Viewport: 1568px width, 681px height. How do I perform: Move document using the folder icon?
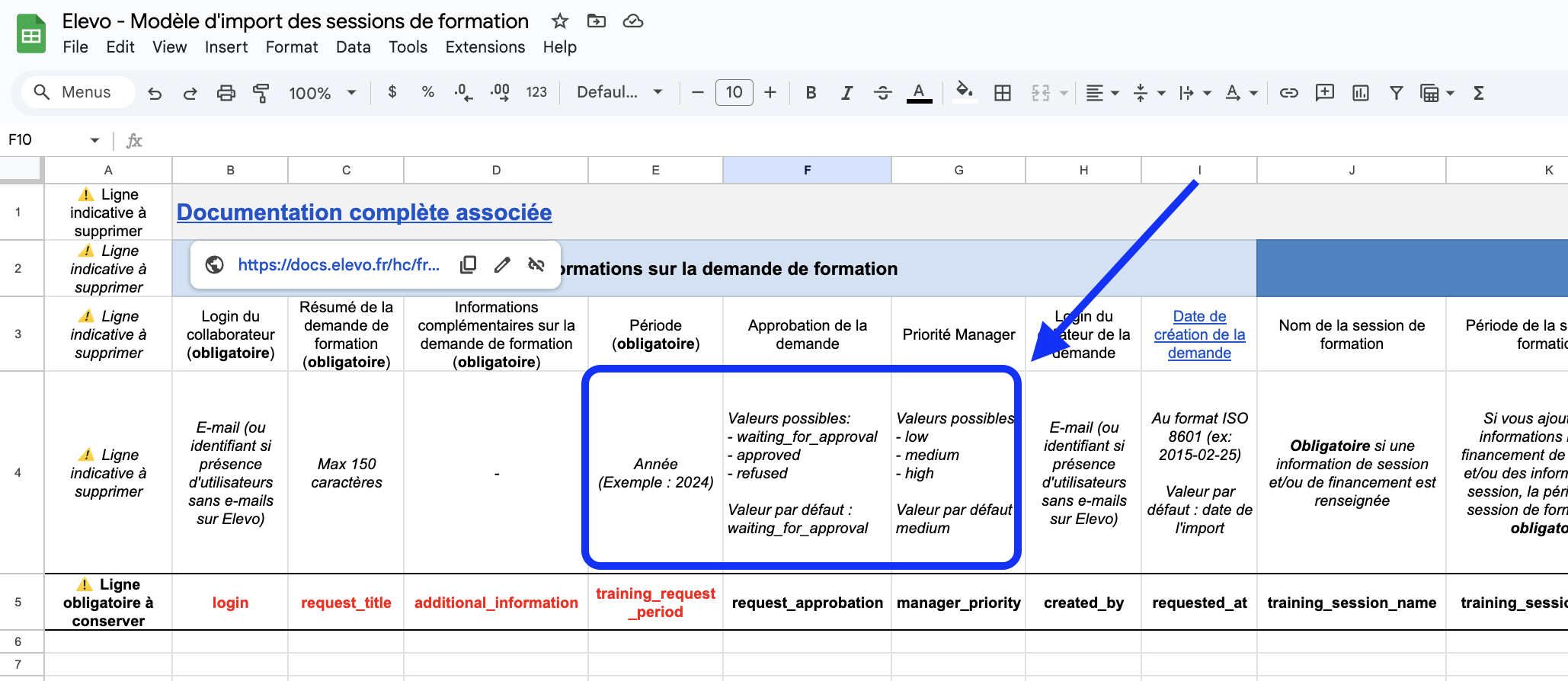(597, 21)
